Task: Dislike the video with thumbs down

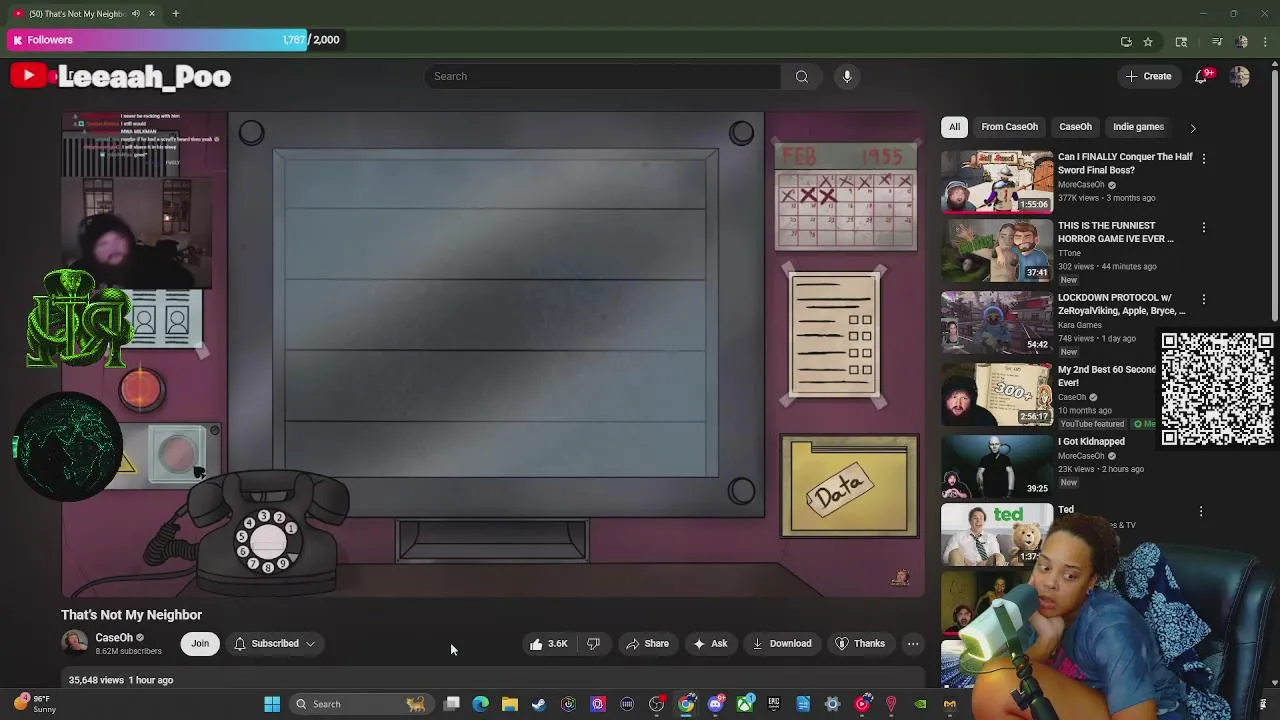Action: tap(593, 644)
